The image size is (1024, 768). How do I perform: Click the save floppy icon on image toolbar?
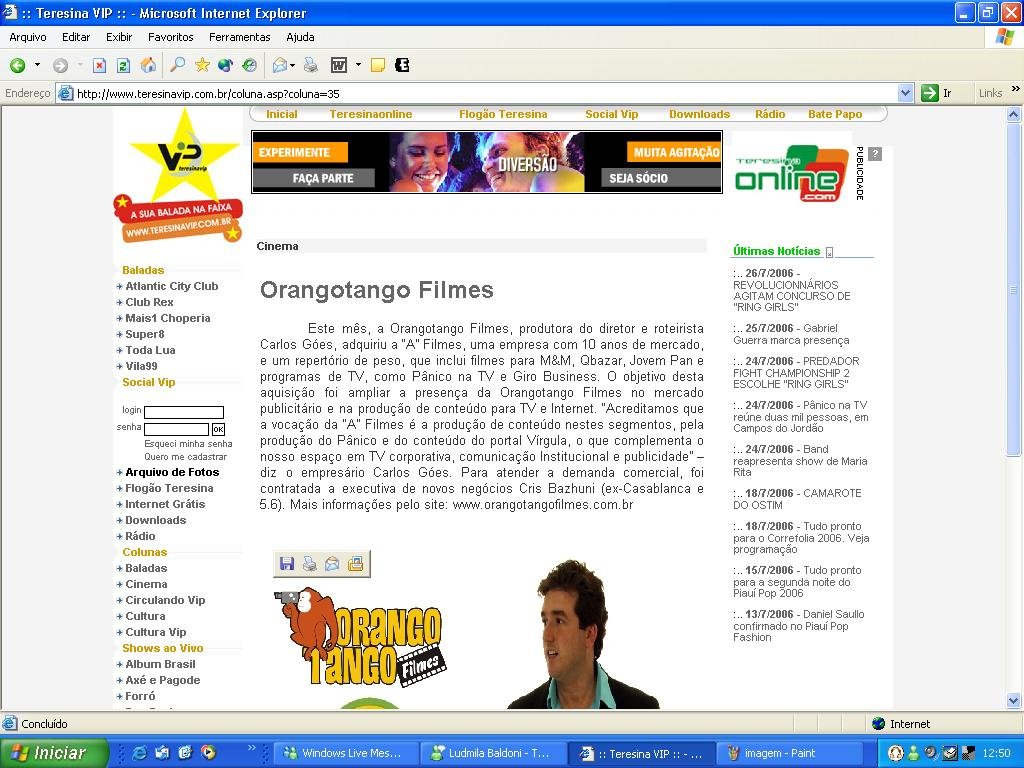[x=287, y=564]
